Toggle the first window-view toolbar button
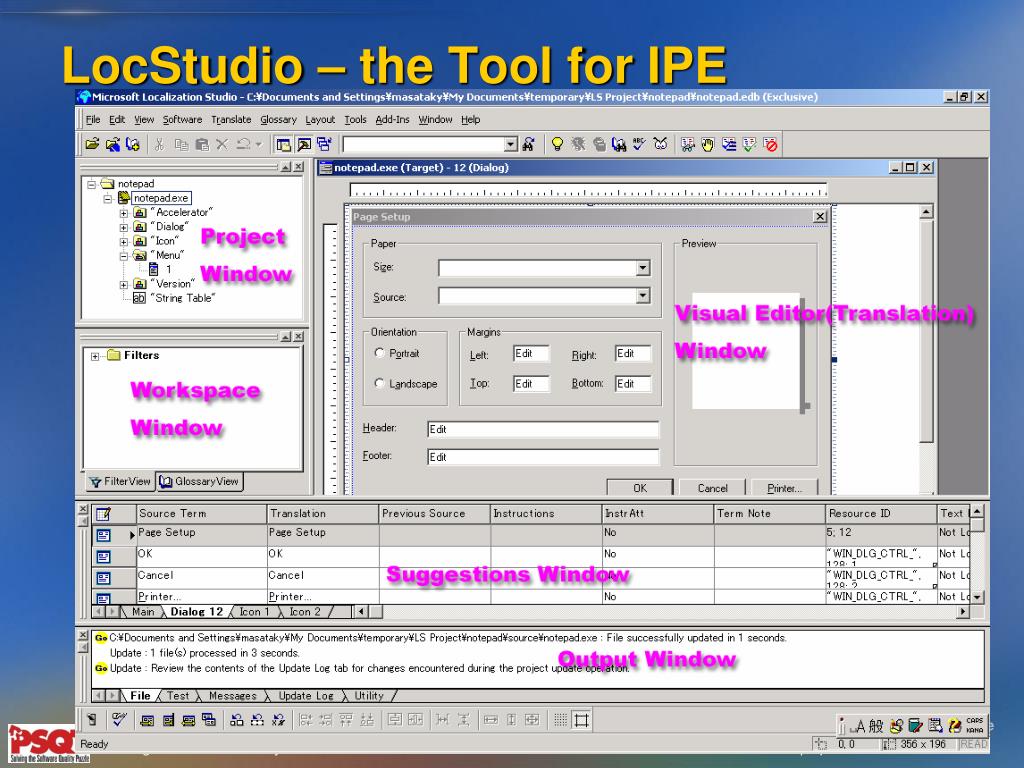 [283, 144]
